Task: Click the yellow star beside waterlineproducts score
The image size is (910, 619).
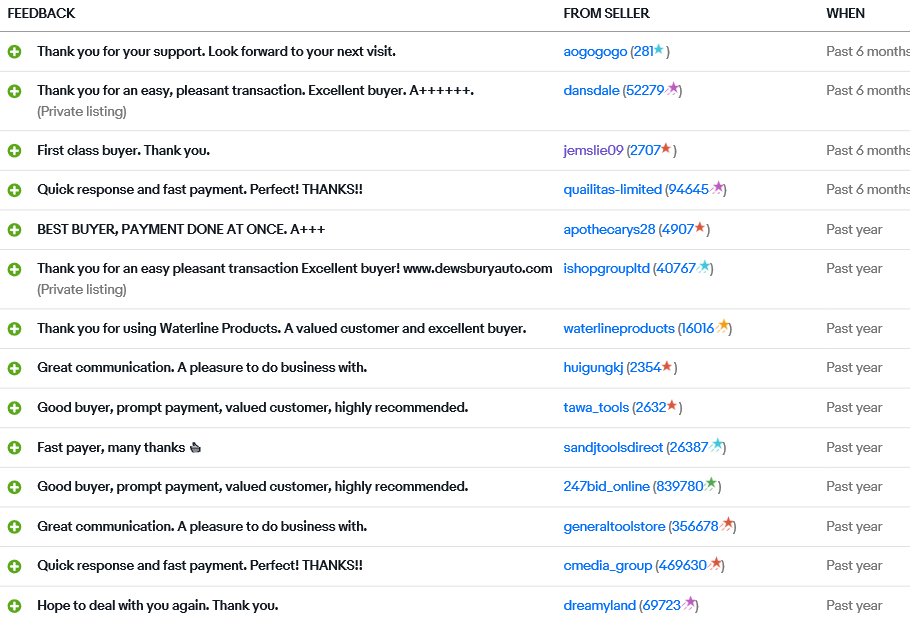Action: [x=723, y=327]
